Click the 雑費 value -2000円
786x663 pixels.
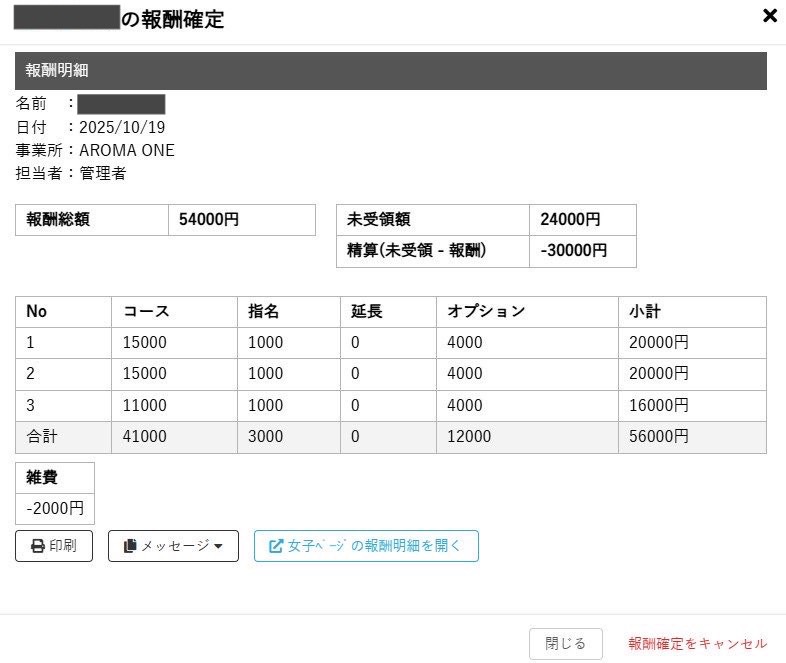[x=55, y=508]
